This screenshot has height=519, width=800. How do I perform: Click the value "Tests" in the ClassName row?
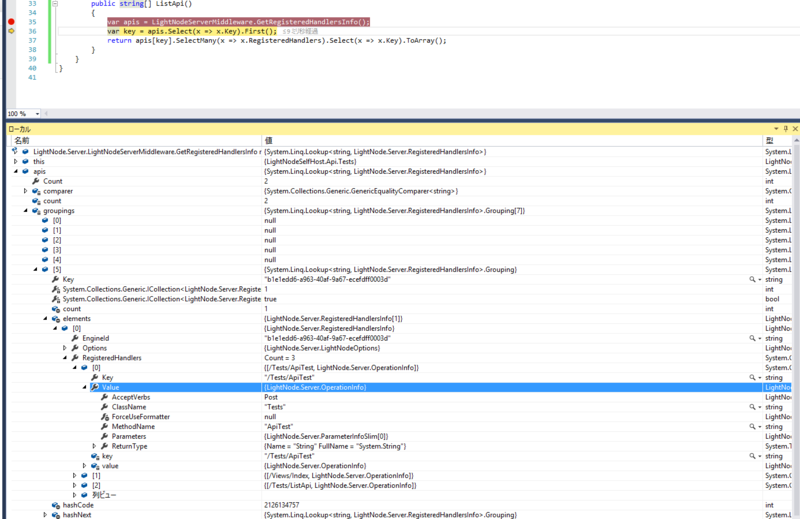point(275,407)
